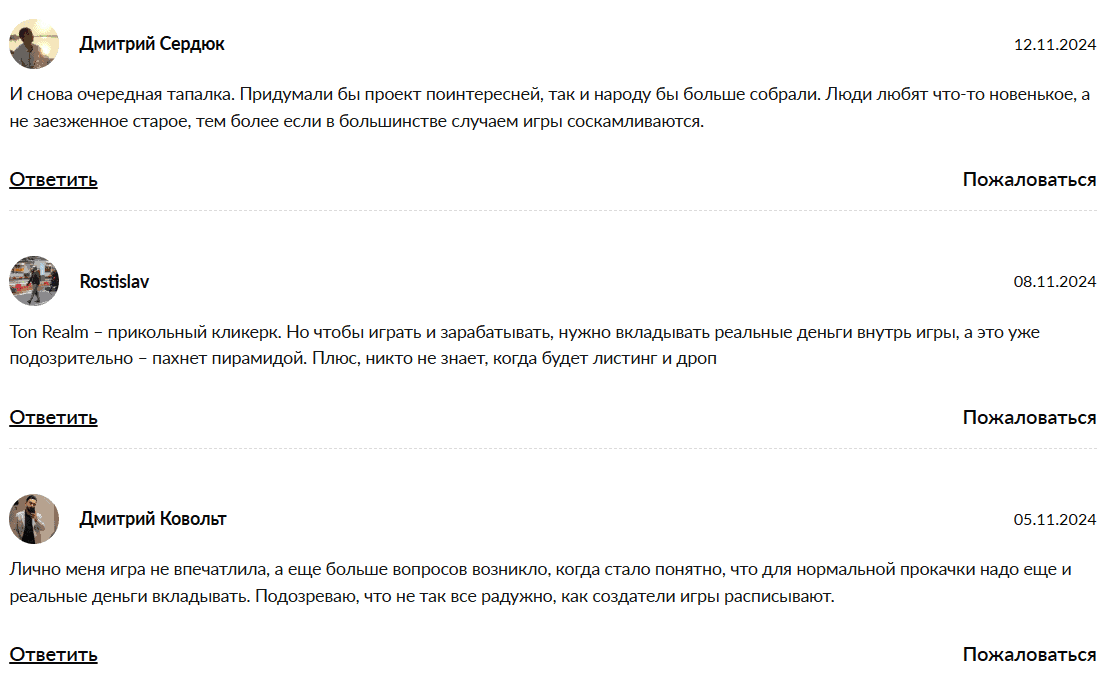Select the username Rostislav
The width and height of the screenshot is (1109, 676).
(x=114, y=282)
